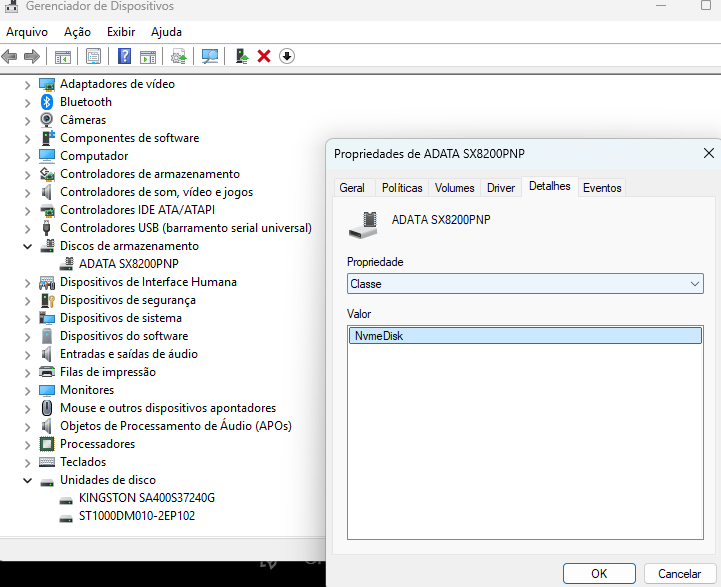The width and height of the screenshot is (721, 587).
Task: Toggle the console tree pane icon
Action: (63, 57)
